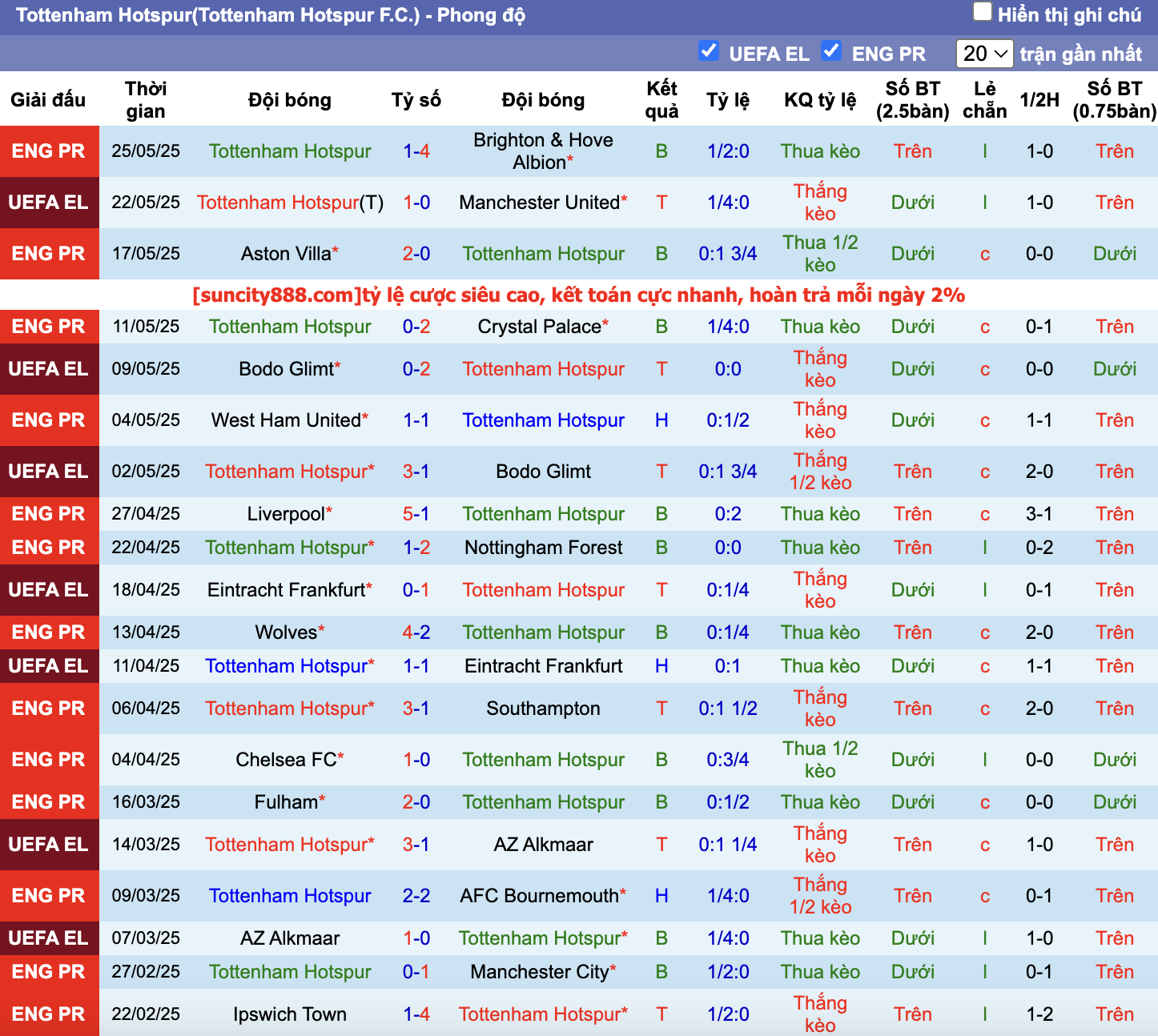Click Tottenham Hotspur(T) in Manchester United row
The width and height of the screenshot is (1158, 1036).
[x=290, y=203]
